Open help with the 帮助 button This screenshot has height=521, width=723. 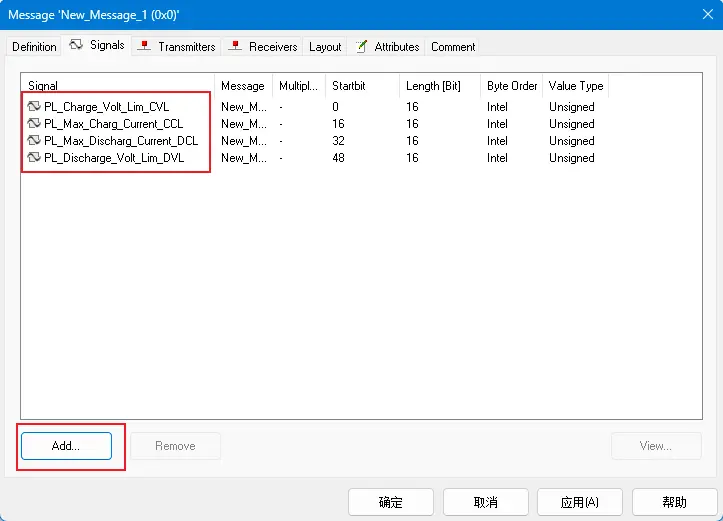[674, 502]
